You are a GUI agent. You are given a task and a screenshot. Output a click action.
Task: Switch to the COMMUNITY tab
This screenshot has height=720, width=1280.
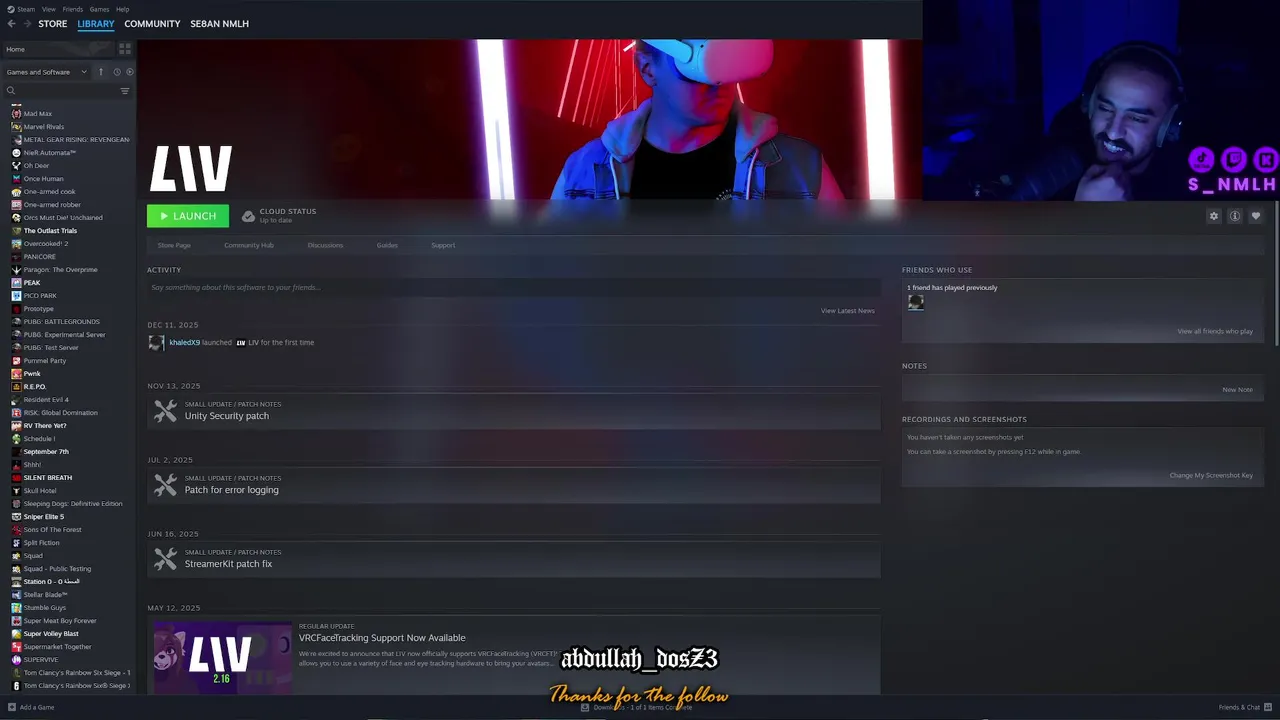click(x=152, y=23)
